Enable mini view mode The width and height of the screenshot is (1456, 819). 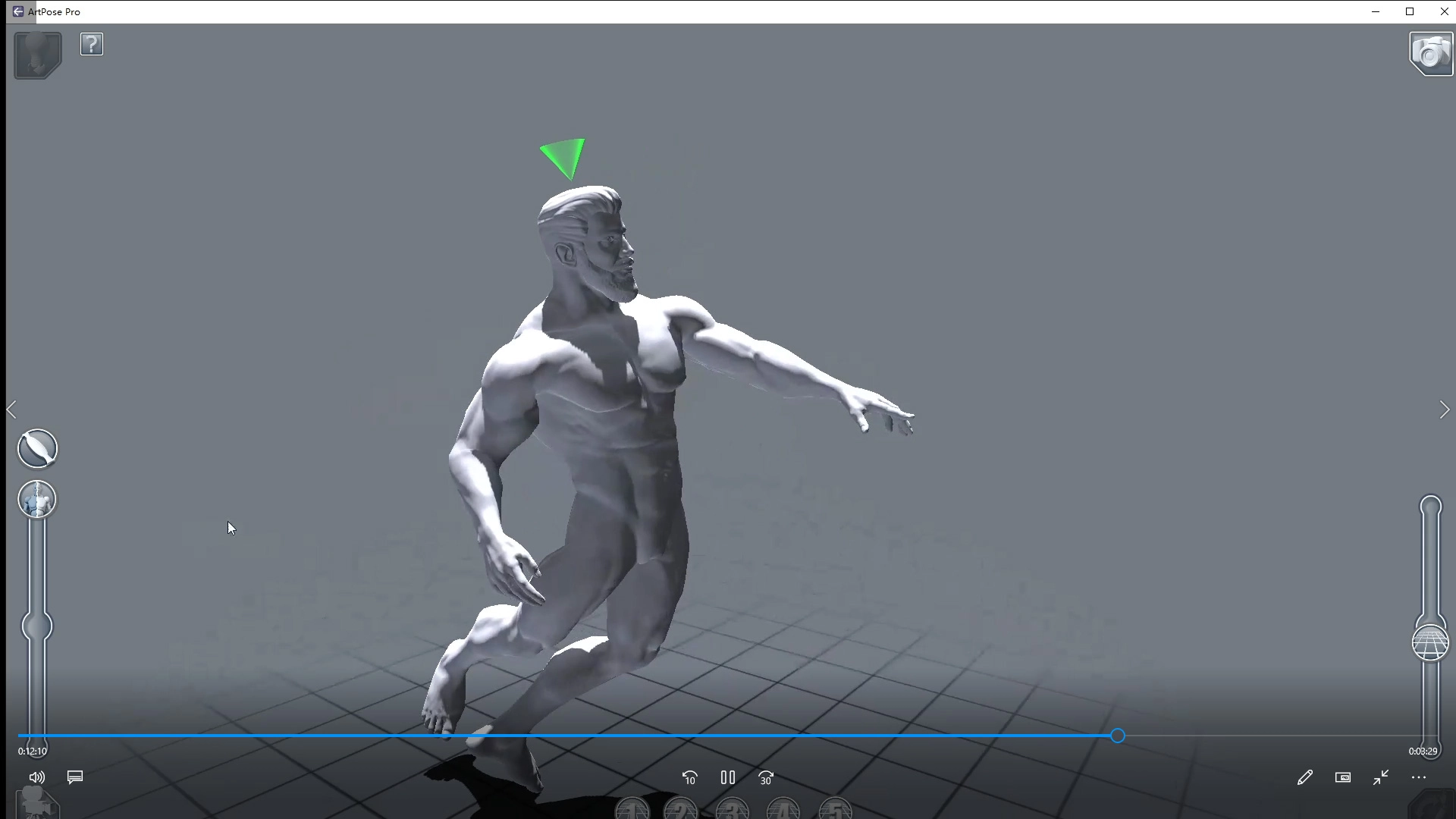click(1343, 777)
